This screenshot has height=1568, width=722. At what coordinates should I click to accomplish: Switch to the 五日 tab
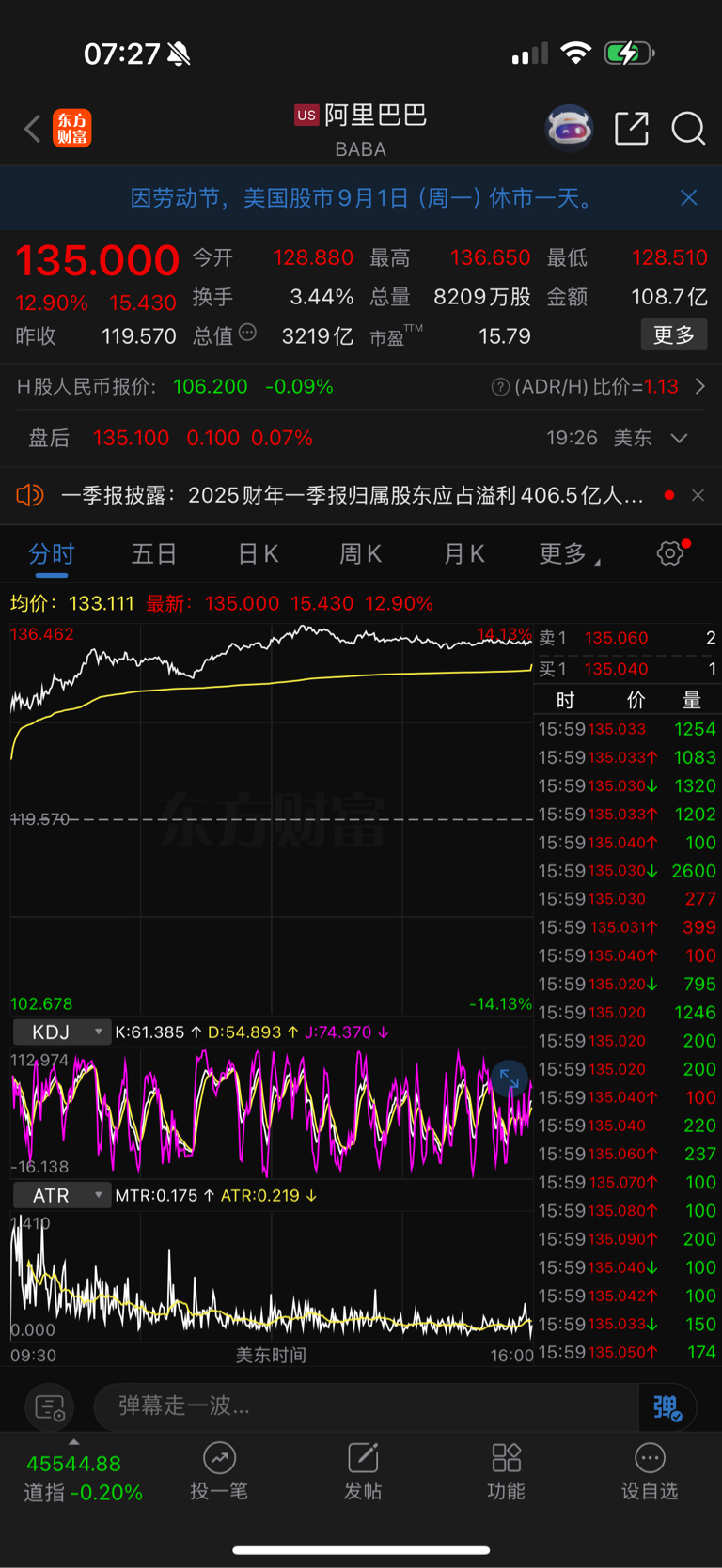click(154, 554)
